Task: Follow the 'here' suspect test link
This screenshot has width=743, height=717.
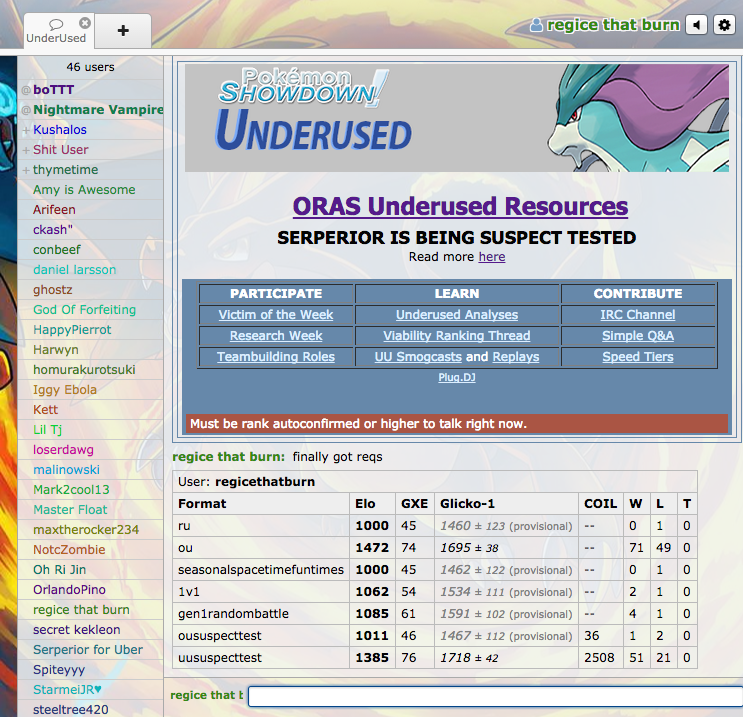Action: tap(492, 257)
